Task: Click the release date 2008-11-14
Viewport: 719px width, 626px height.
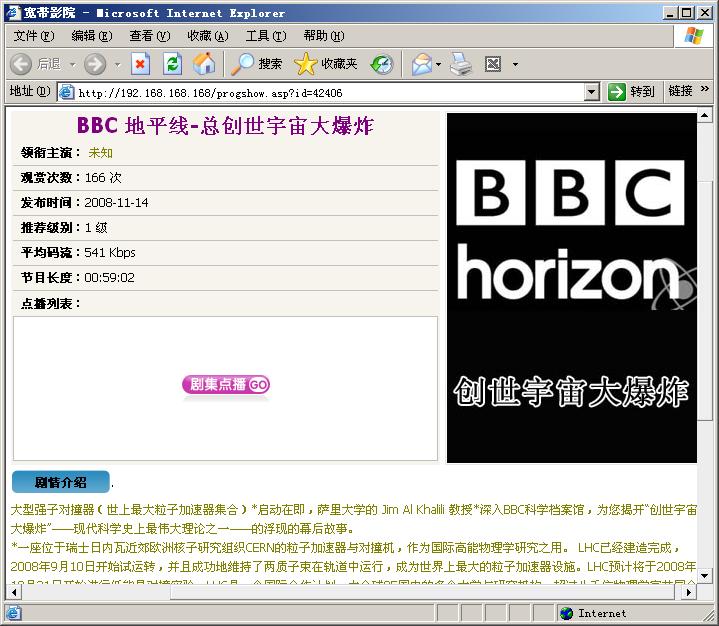Action: click(116, 203)
